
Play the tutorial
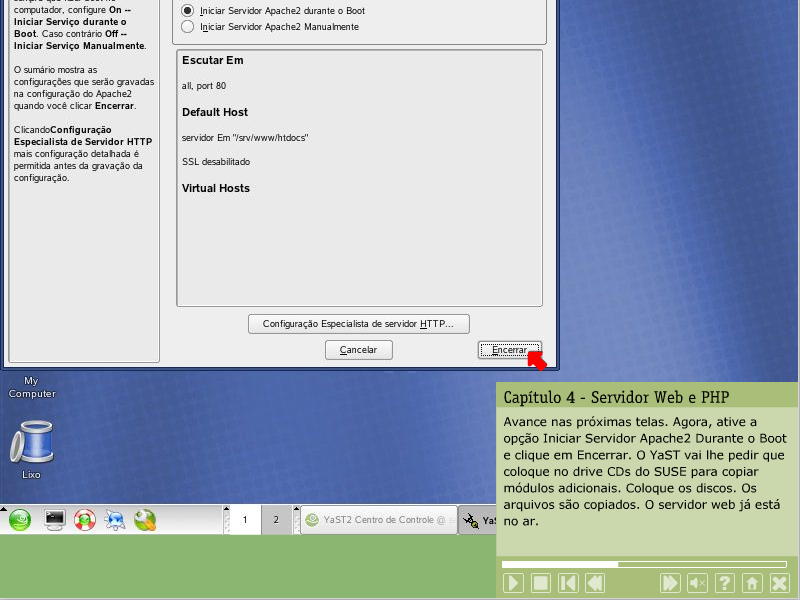click(x=513, y=582)
